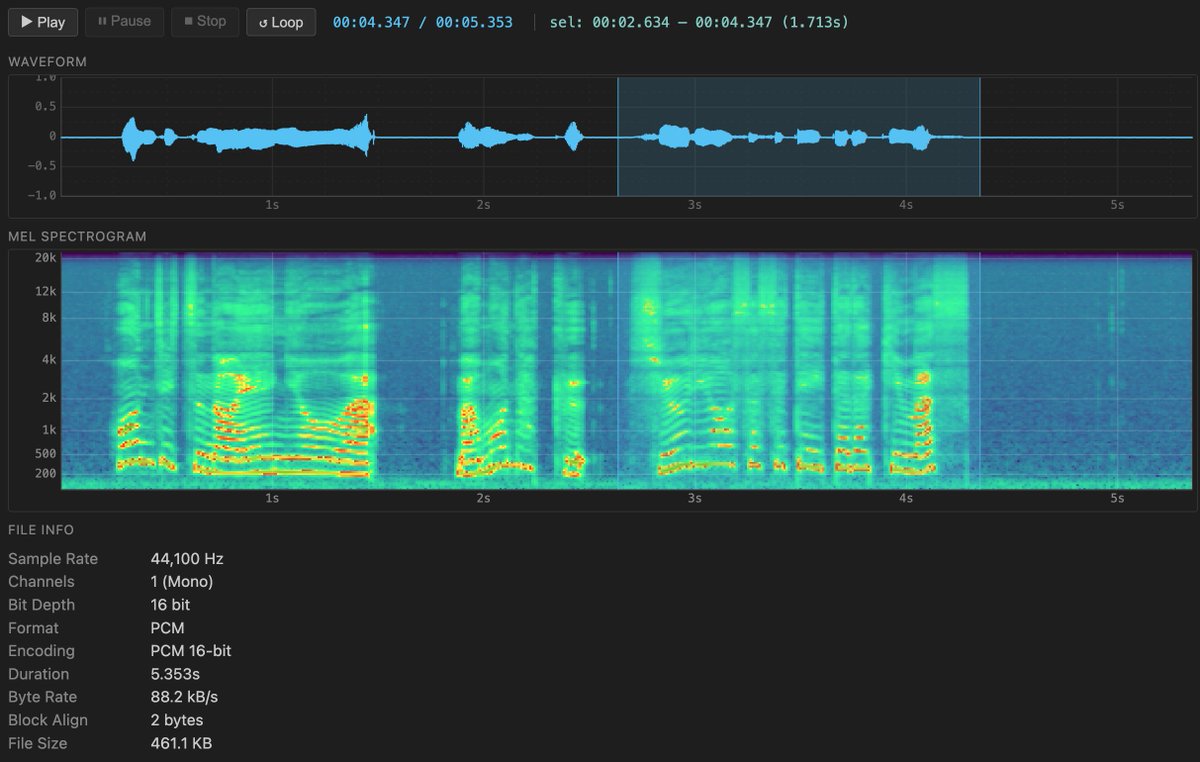Click the current time display 00:04.347 / 00:05.353

pos(423,22)
